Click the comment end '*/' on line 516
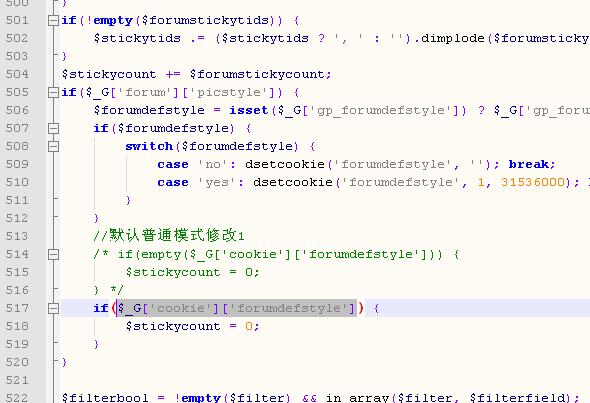Screen dimensions: 590x403 117,290
